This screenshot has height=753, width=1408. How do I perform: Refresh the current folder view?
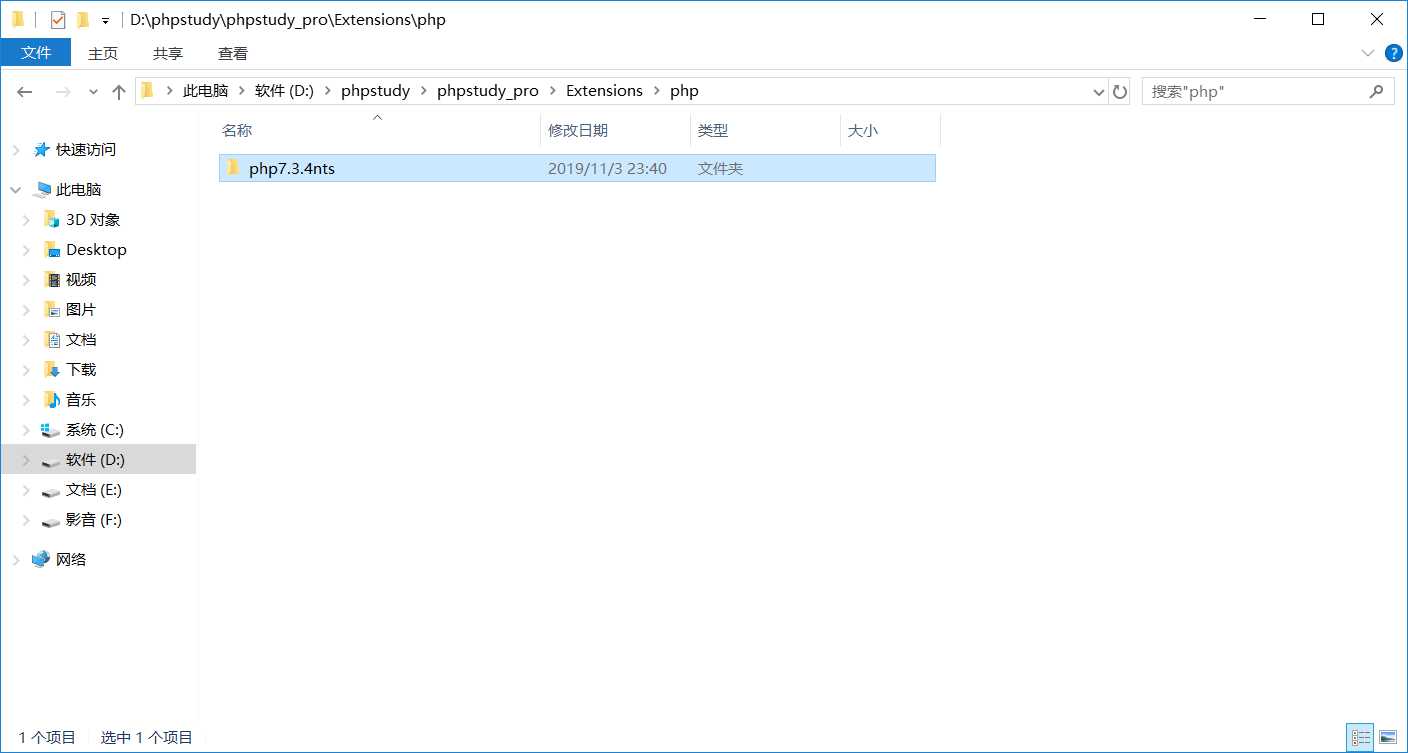point(1120,92)
